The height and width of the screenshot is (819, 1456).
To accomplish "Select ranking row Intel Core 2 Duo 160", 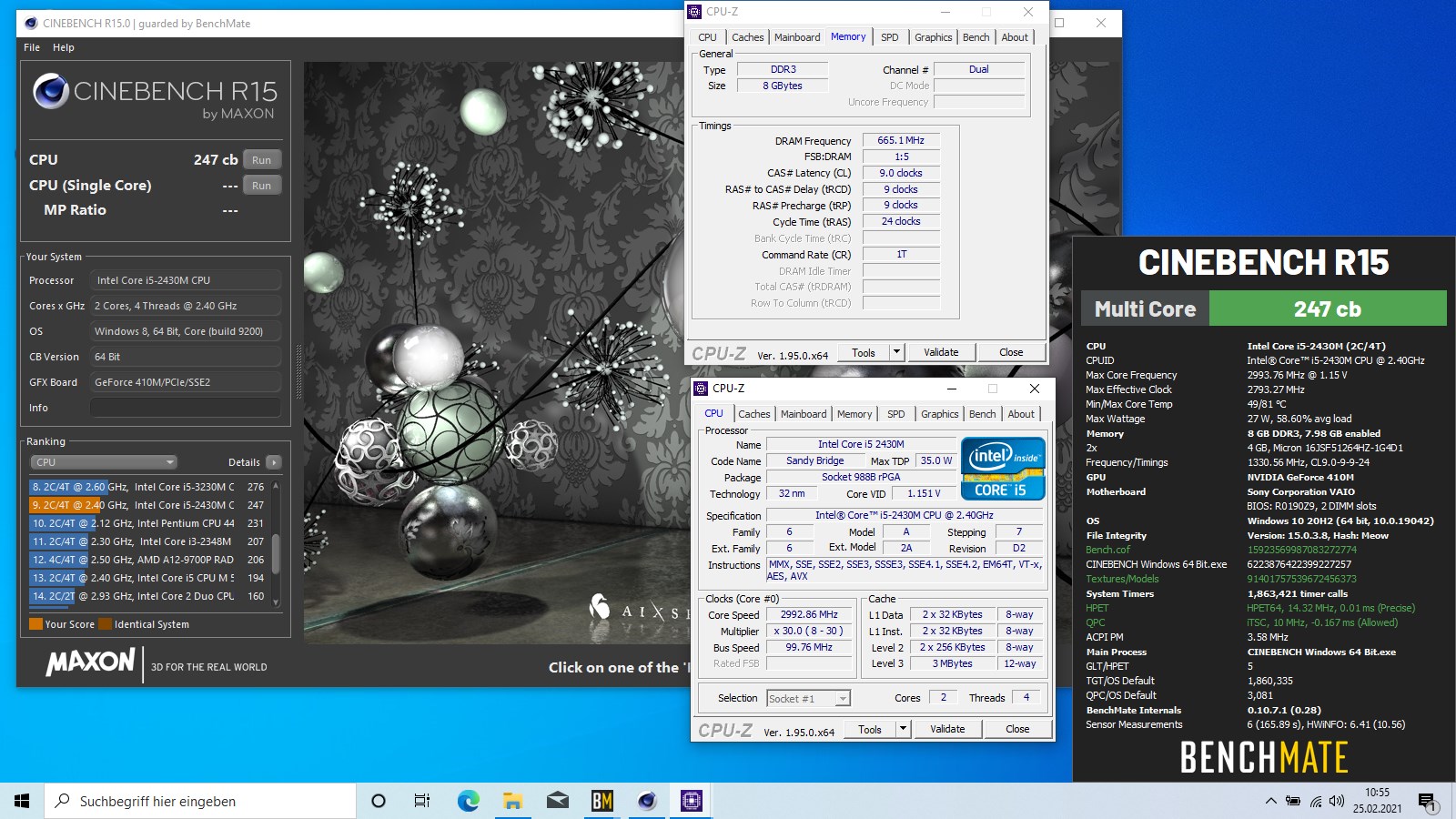I will (x=148, y=596).
